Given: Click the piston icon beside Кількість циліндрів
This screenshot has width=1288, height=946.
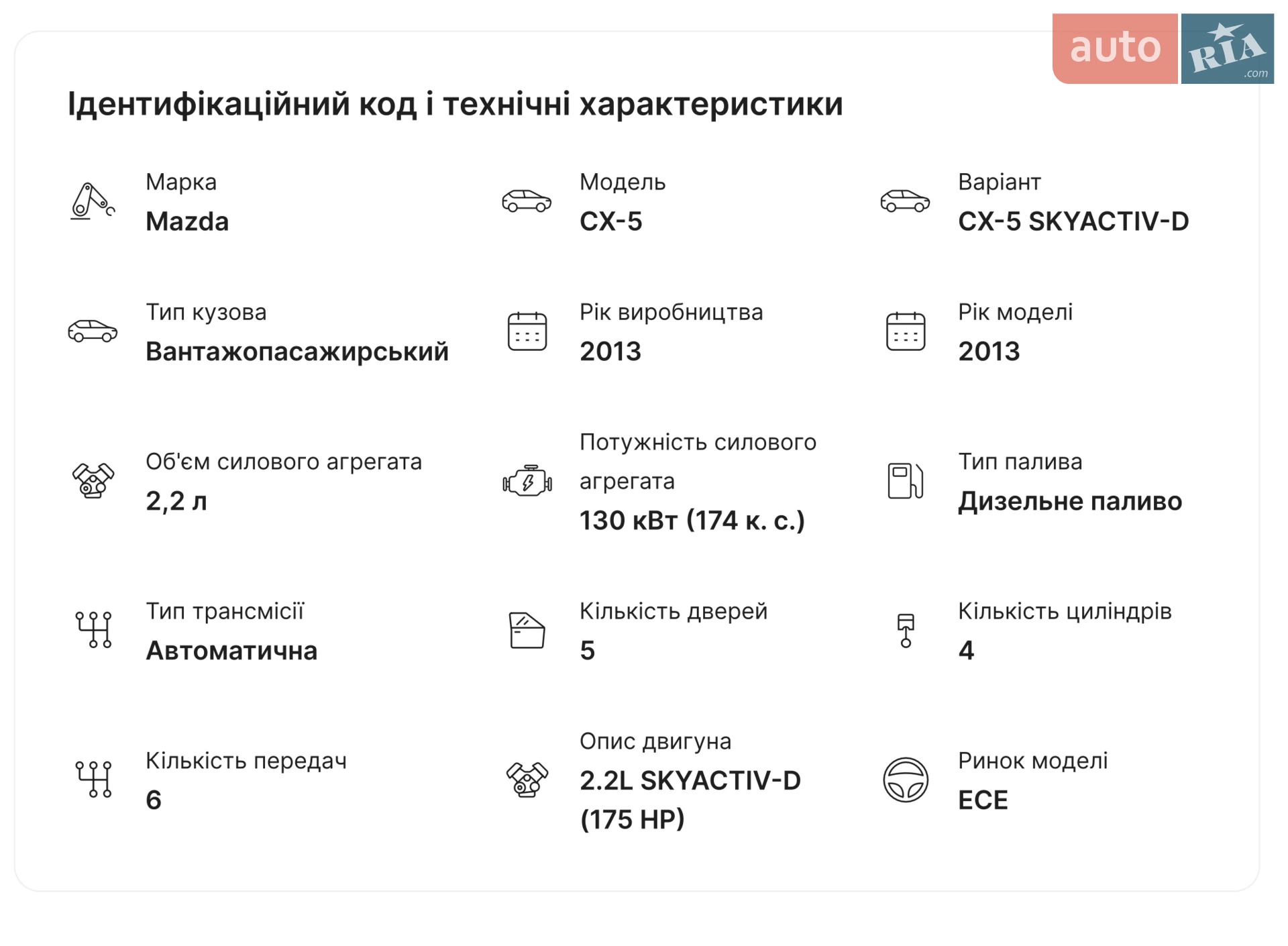Looking at the screenshot, I should point(906,631).
